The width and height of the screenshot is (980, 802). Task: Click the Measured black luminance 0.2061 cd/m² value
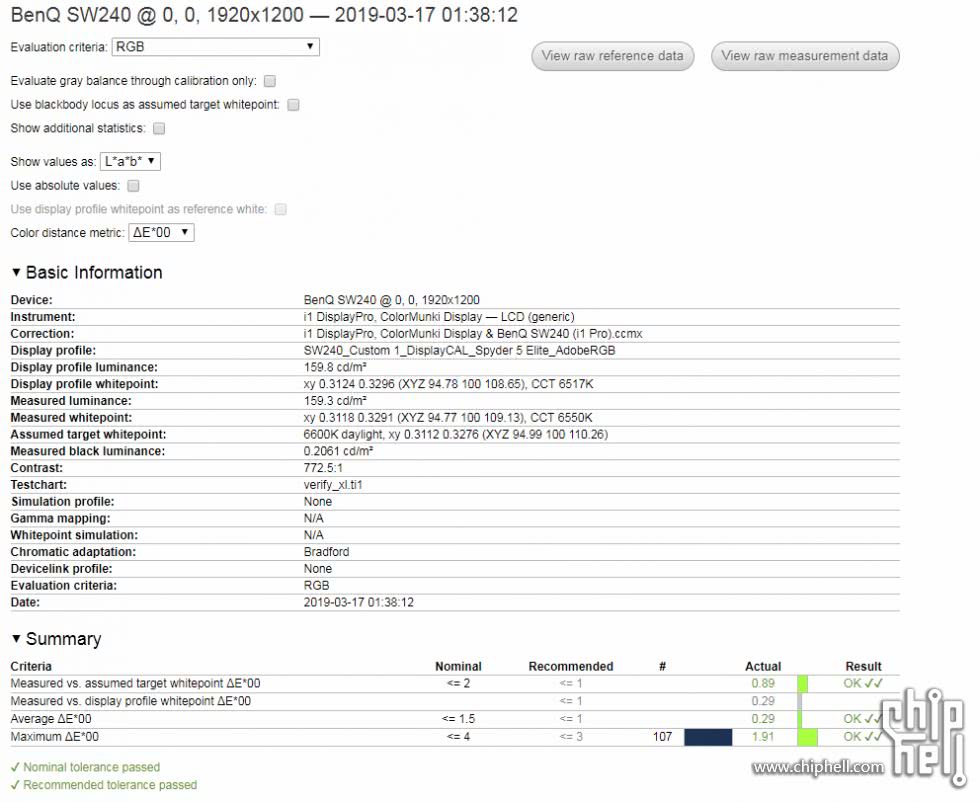(x=338, y=452)
